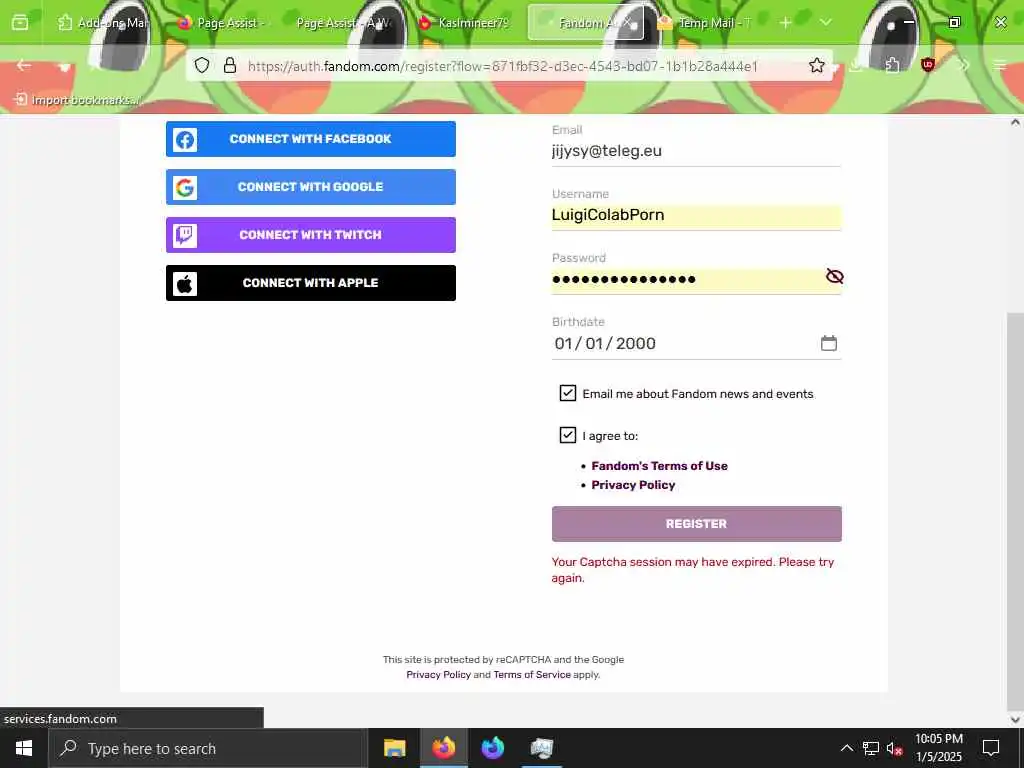The width and height of the screenshot is (1024, 768).
Task: Open the Windows notification center
Action: [991, 748]
